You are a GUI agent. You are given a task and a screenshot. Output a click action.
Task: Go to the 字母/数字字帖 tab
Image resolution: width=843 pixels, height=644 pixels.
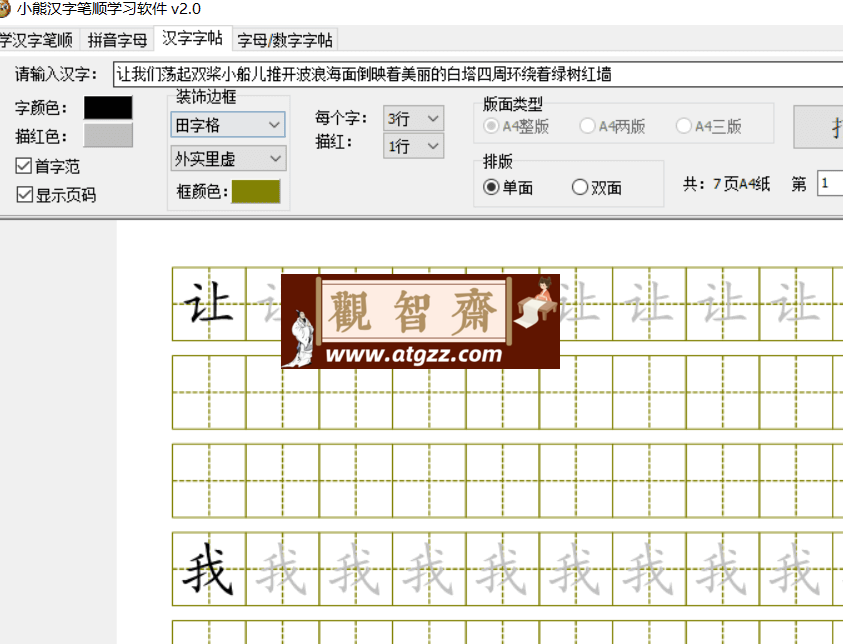pos(285,40)
